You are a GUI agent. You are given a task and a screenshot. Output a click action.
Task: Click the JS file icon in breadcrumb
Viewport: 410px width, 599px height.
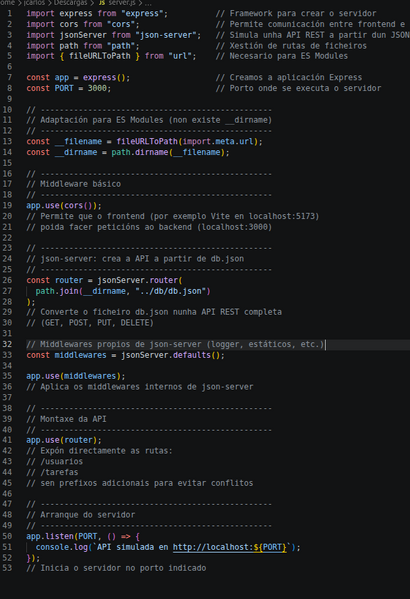[x=102, y=3]
